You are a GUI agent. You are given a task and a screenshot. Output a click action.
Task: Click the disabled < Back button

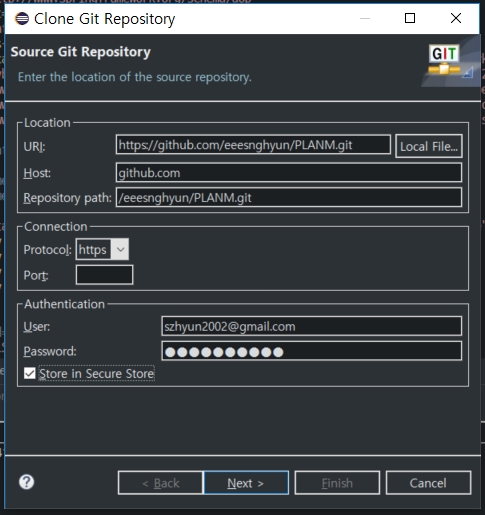[x=160, y=483]
